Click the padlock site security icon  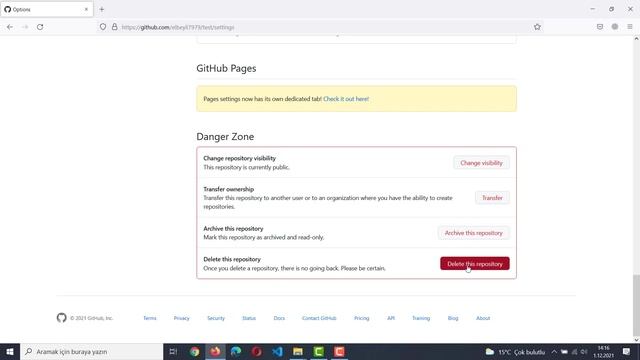pos(115,27)
